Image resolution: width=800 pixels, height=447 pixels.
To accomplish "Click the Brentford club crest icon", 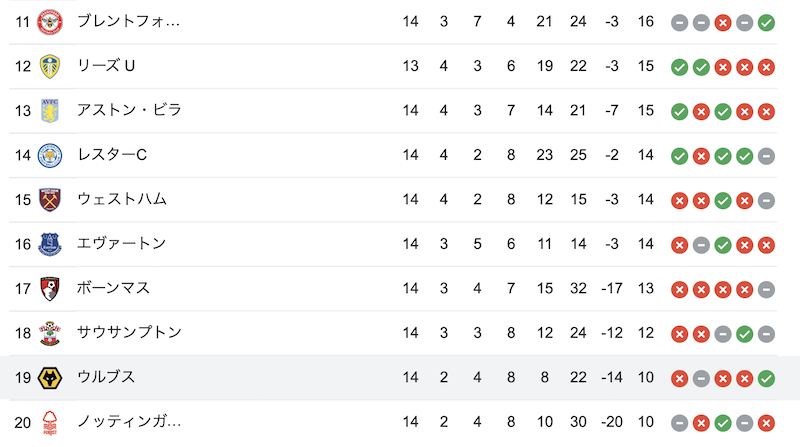I will (x=50, y=22).
